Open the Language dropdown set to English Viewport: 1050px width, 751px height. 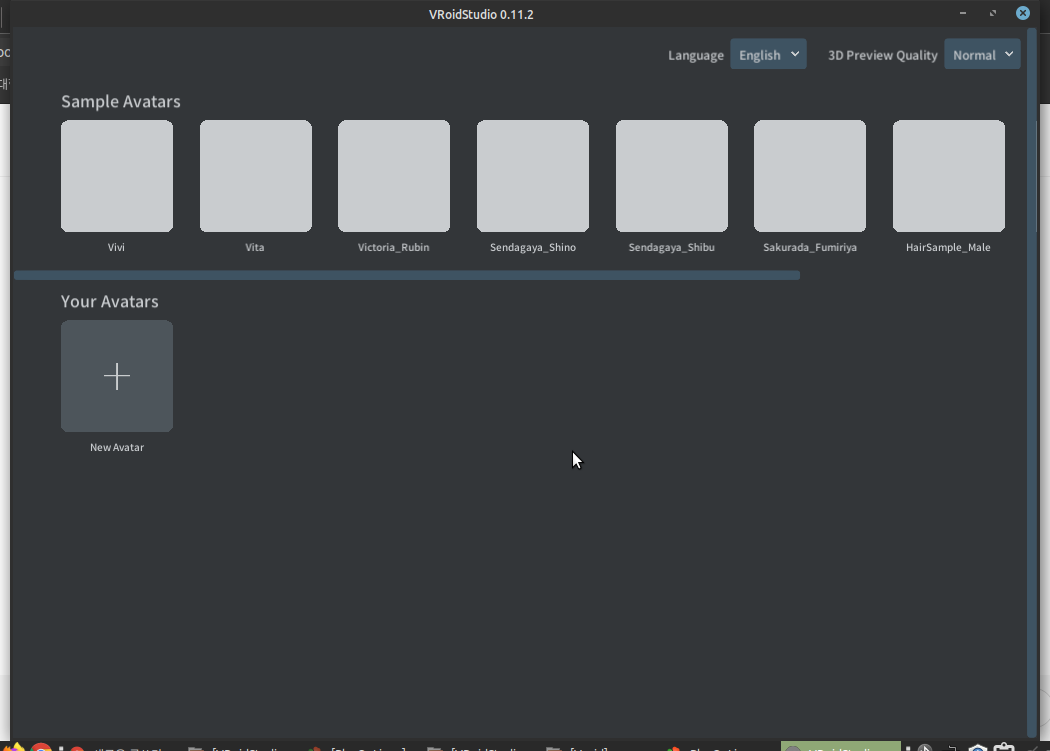pos(768,54)
